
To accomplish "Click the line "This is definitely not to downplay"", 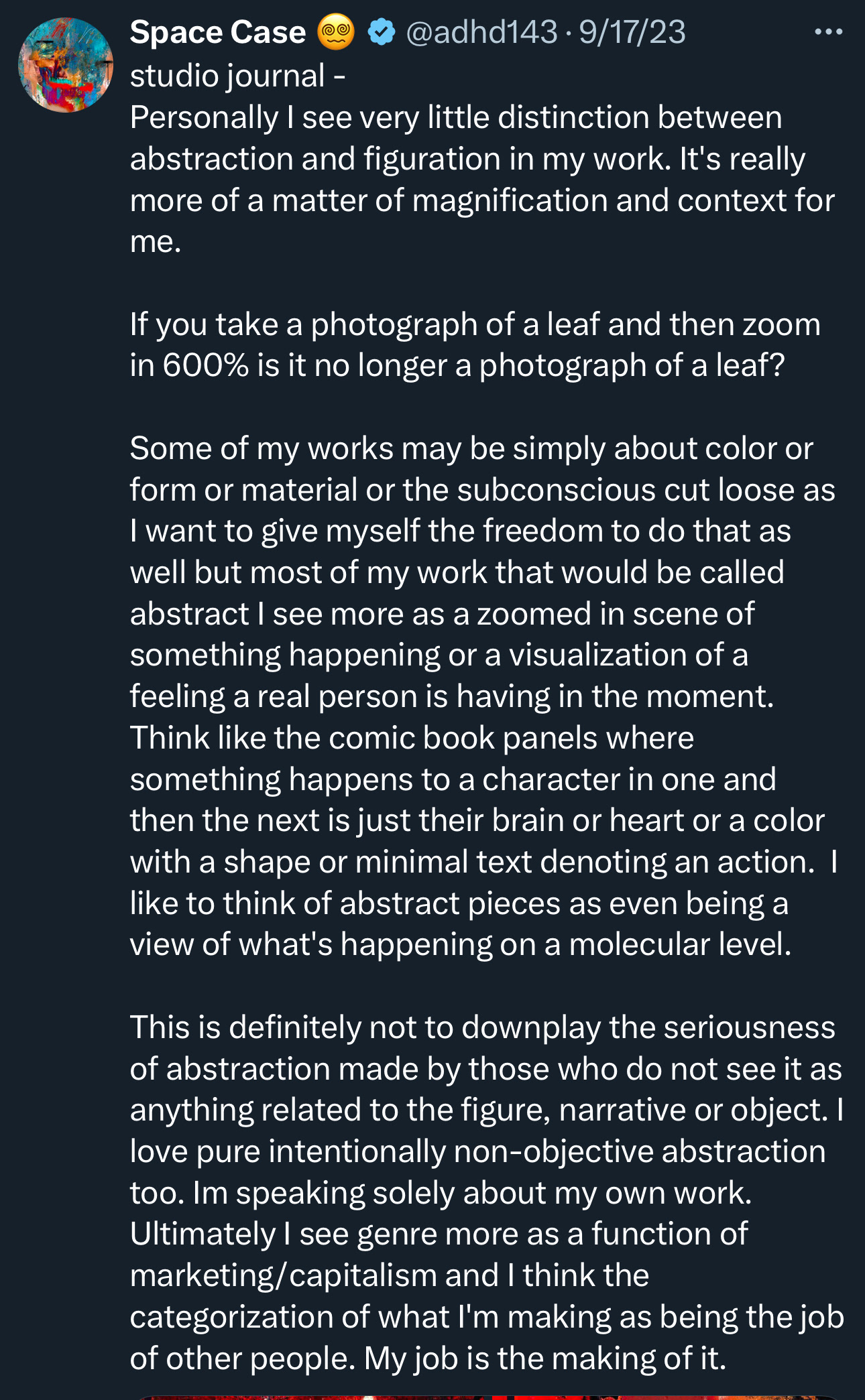I will (x=482, y=1027).
